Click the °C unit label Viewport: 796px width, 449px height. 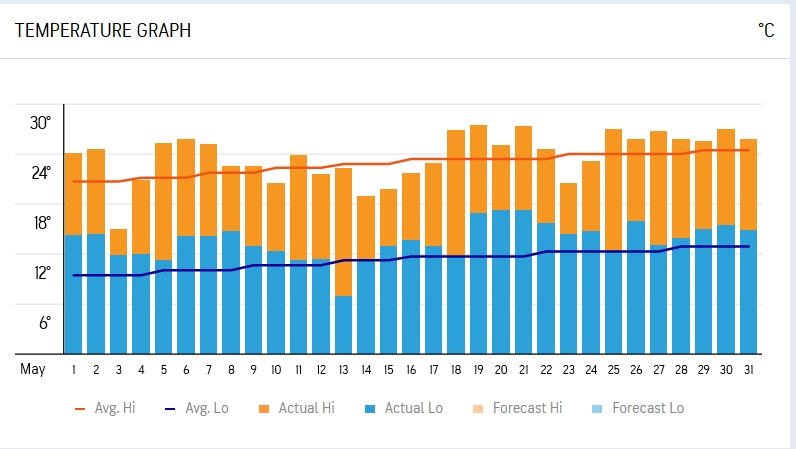(x=766, y=31)
